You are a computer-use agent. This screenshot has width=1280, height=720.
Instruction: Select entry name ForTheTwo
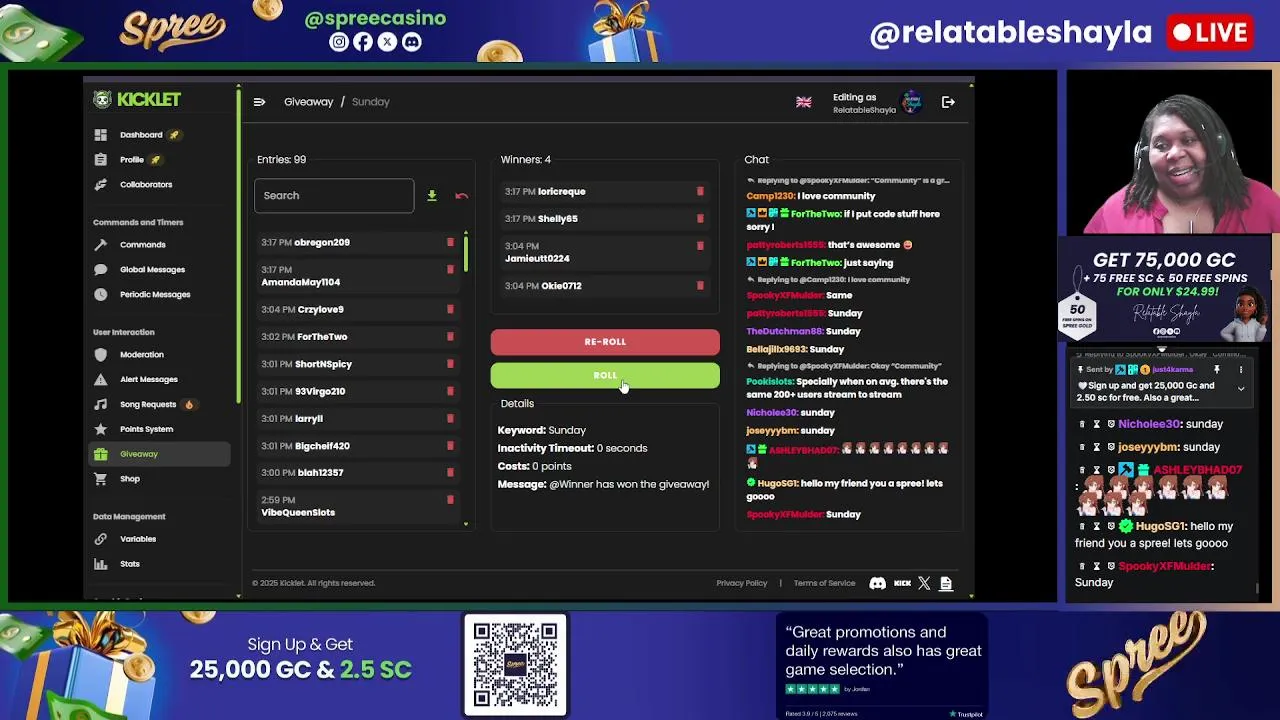322,337
